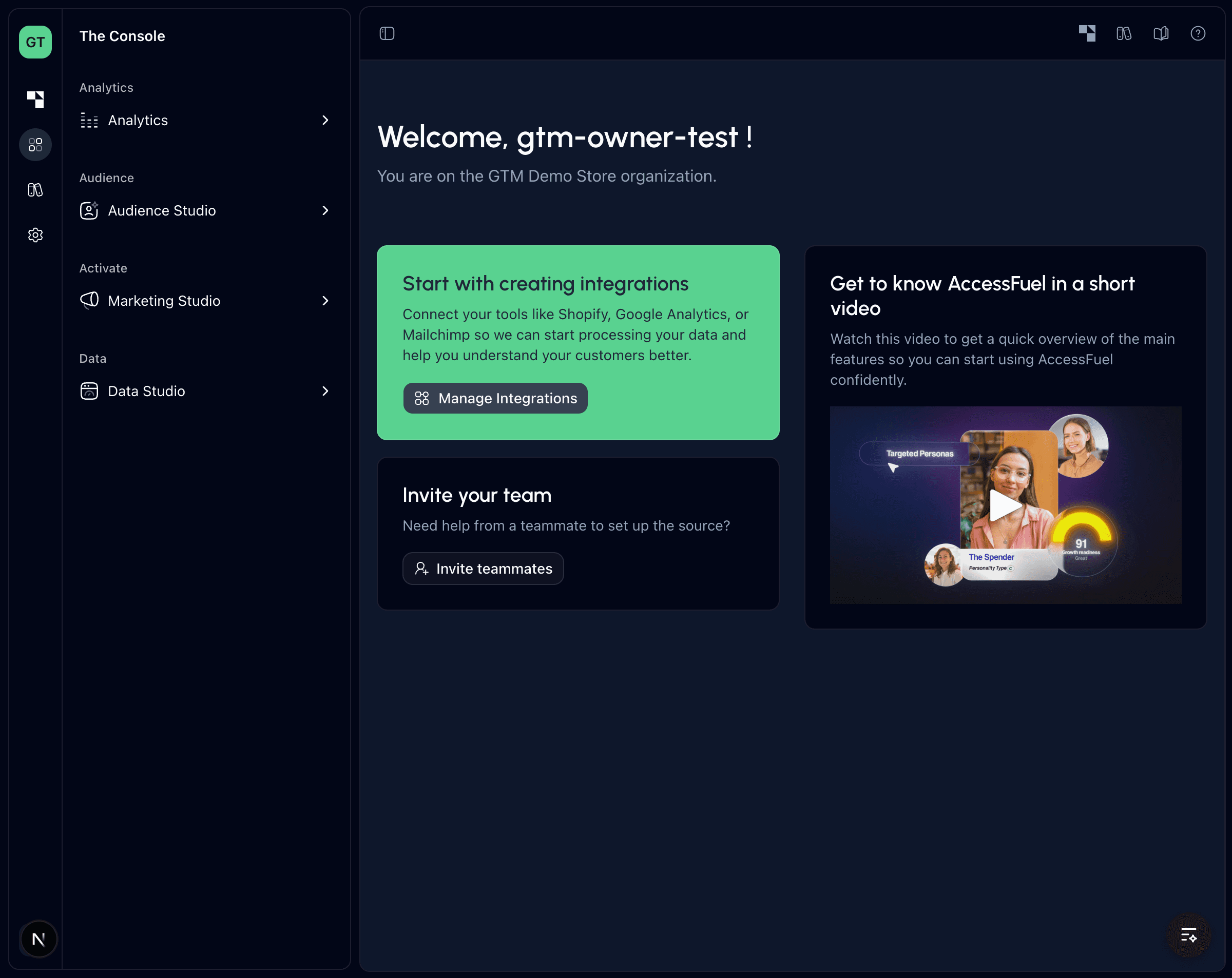Expand Marketing Studio using its chevron
The width and height of the screenshot is (1232, 978).
click(326, 301)
